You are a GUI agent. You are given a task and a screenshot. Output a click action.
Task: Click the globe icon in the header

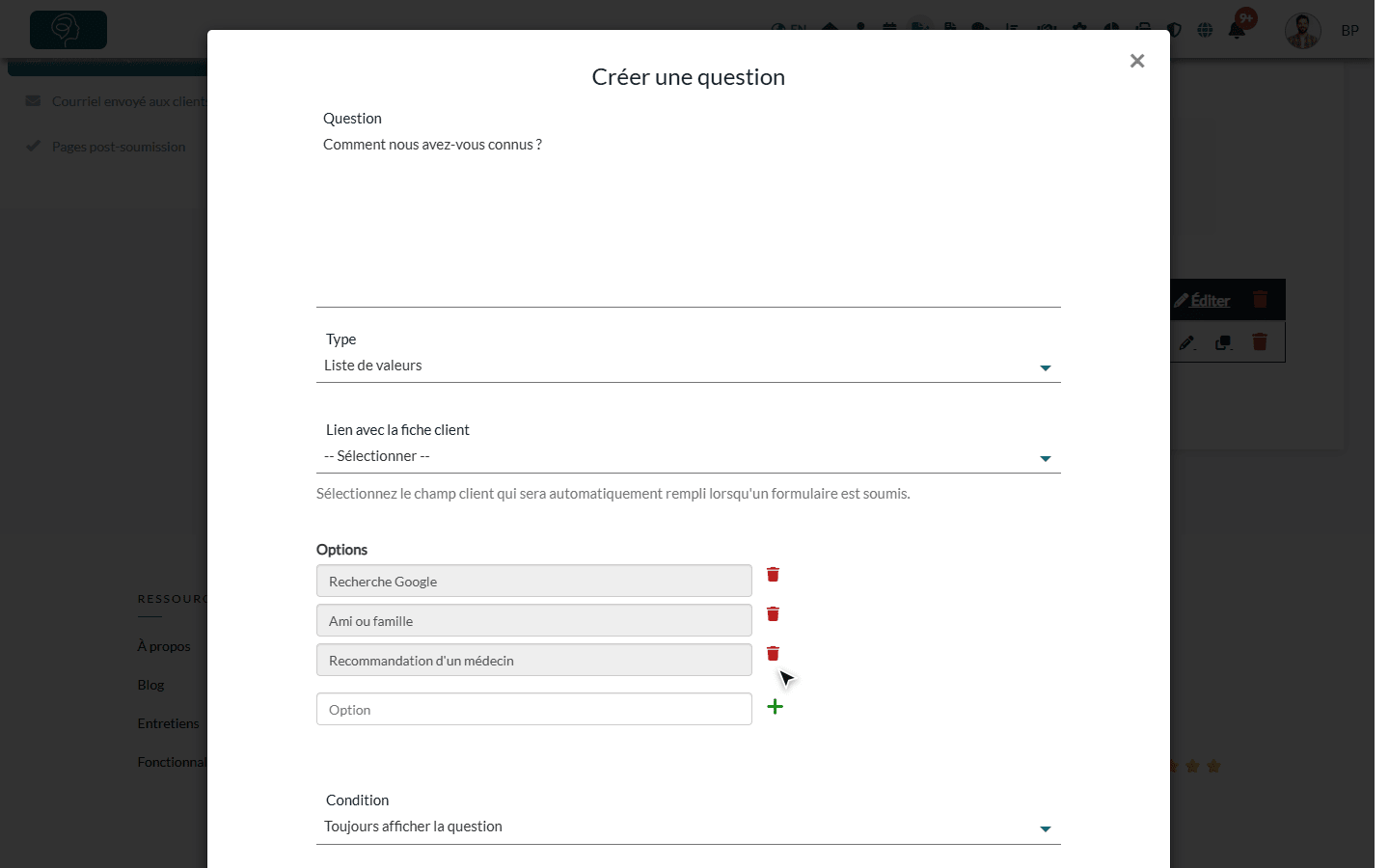coord(1205,30)
